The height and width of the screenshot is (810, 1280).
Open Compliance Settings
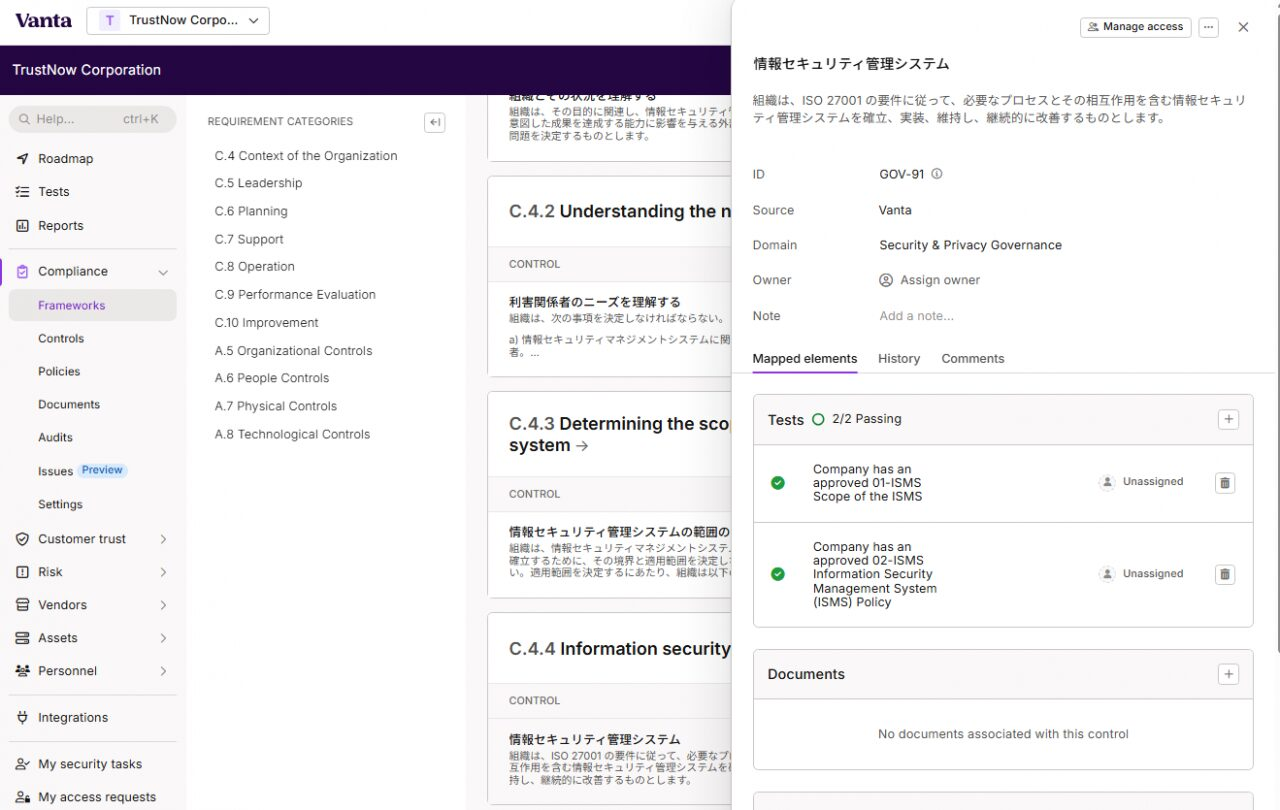[x=60, y=505]
